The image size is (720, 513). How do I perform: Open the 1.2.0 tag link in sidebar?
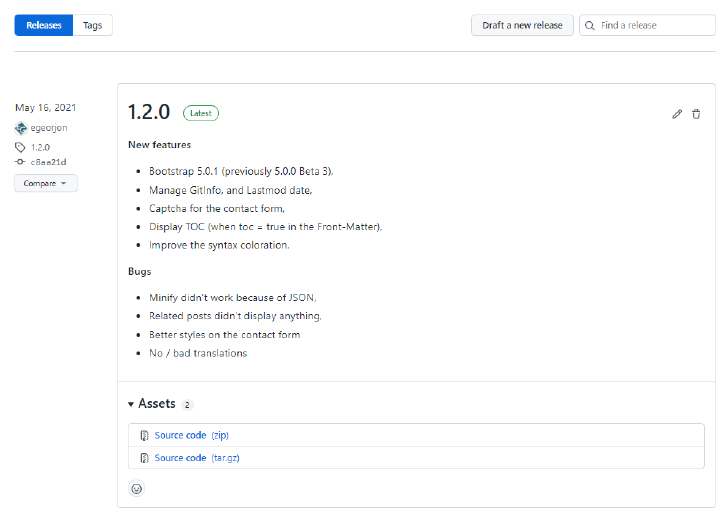point(40,147)
